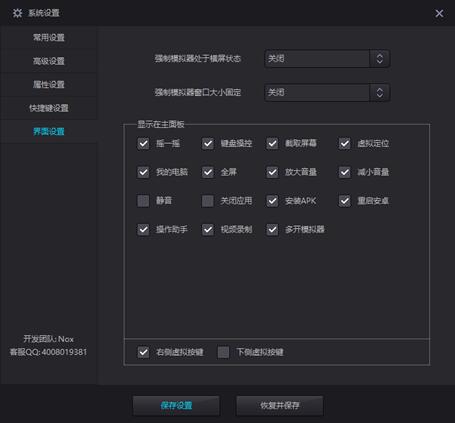Screen dimensions: 455x423
Task: Enable the 下侧虚拟按键 checkbox
Action: point(223,352)
